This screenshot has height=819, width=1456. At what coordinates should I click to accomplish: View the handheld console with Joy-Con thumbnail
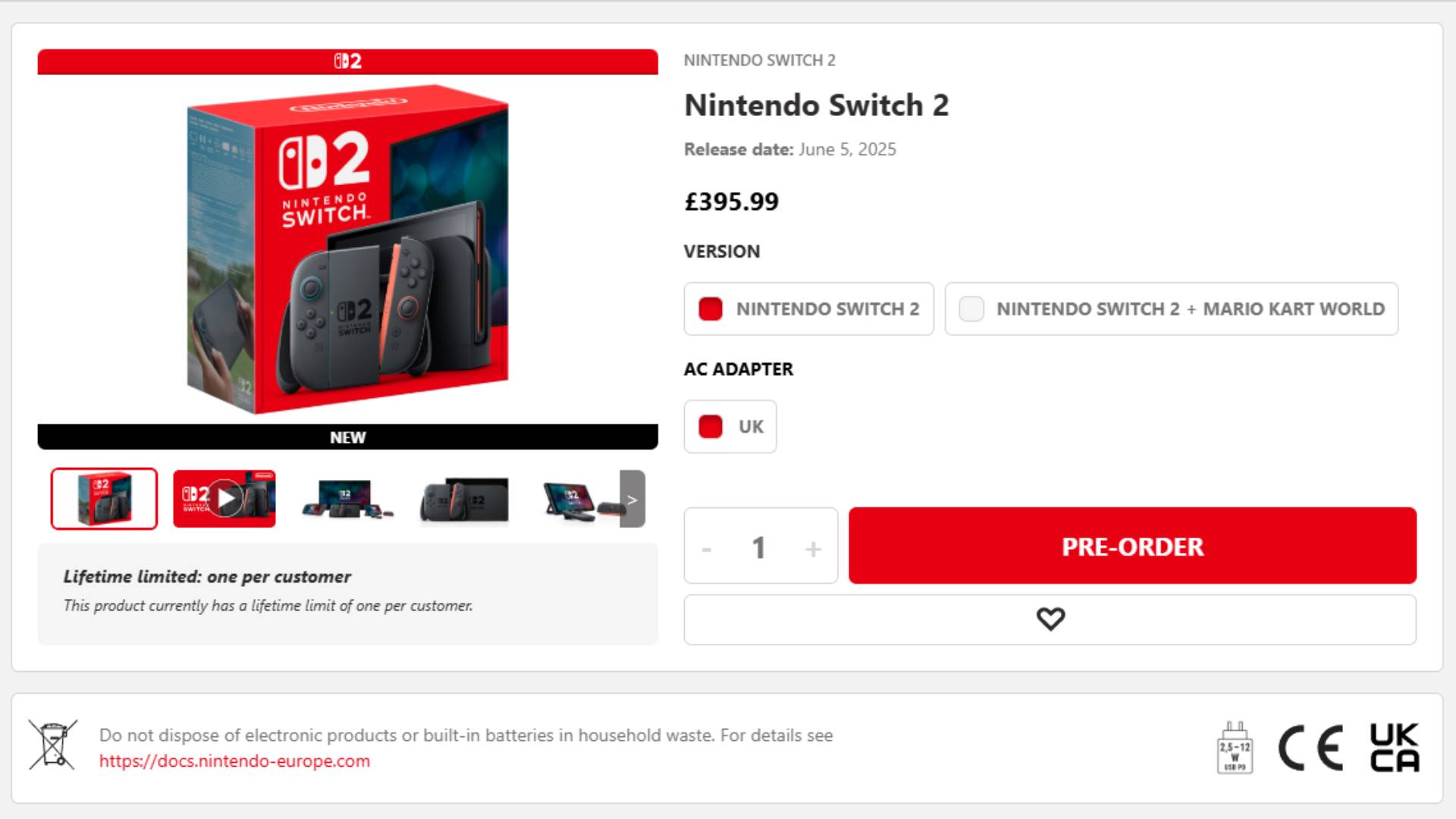pos(465,499)
